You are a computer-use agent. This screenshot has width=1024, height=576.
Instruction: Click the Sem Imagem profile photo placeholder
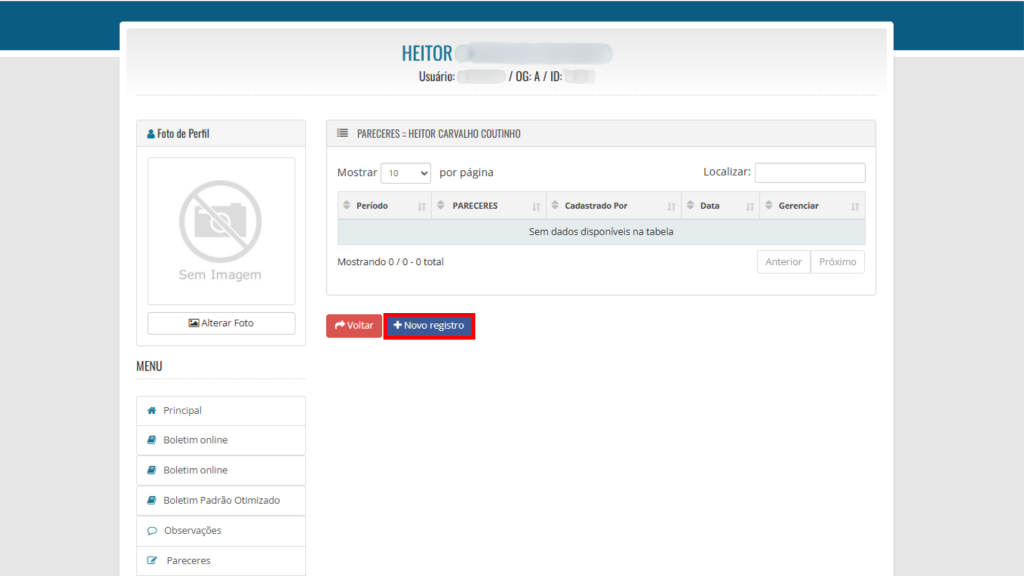[x=221, y=231]
